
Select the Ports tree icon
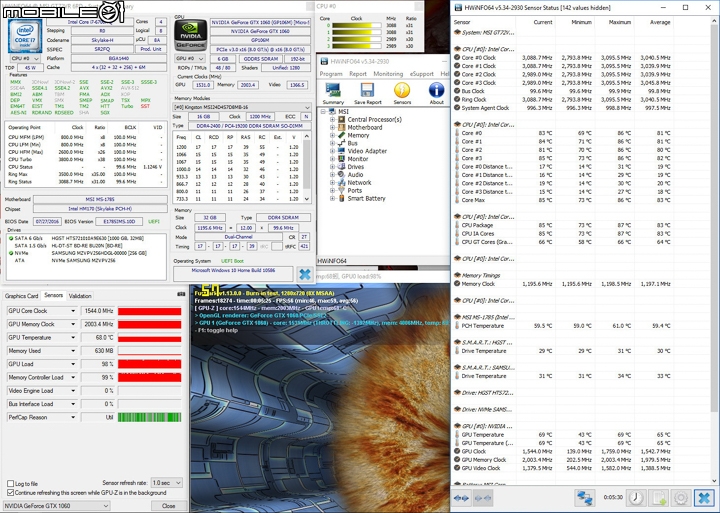[x=341, y=190]
